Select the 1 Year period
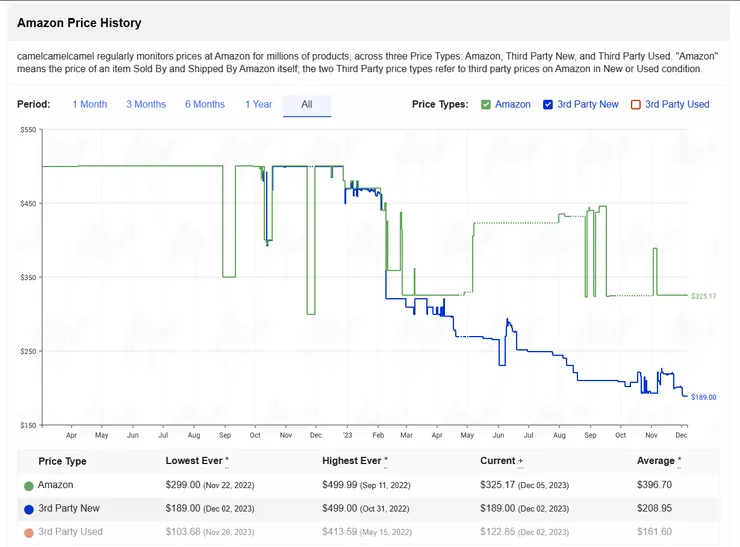The image size is (740, 547). [258, 104]
